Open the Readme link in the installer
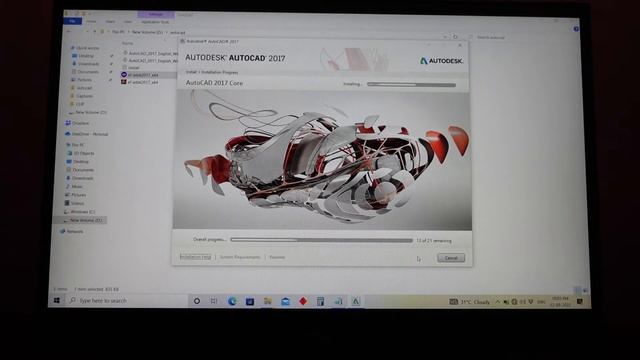 pos(277,257)
